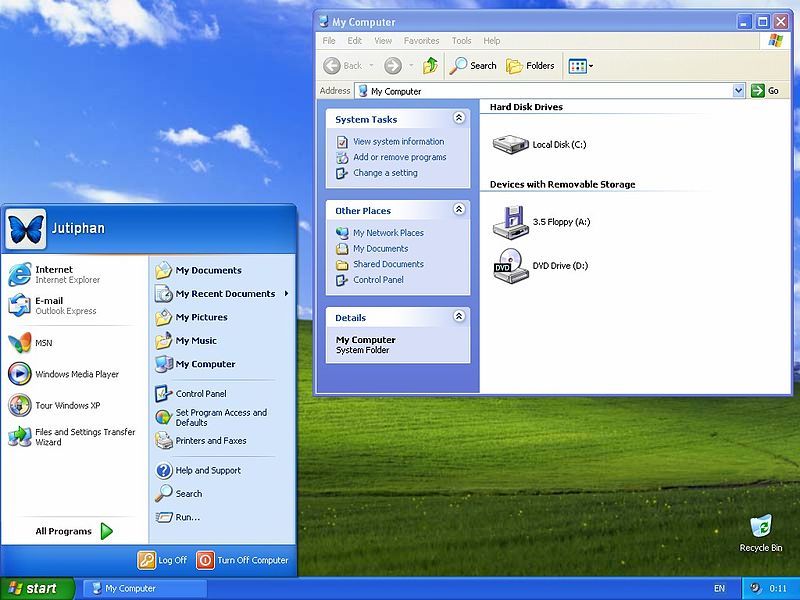
Task: Click the Search toolbar button
Action: tap(473, 66)
